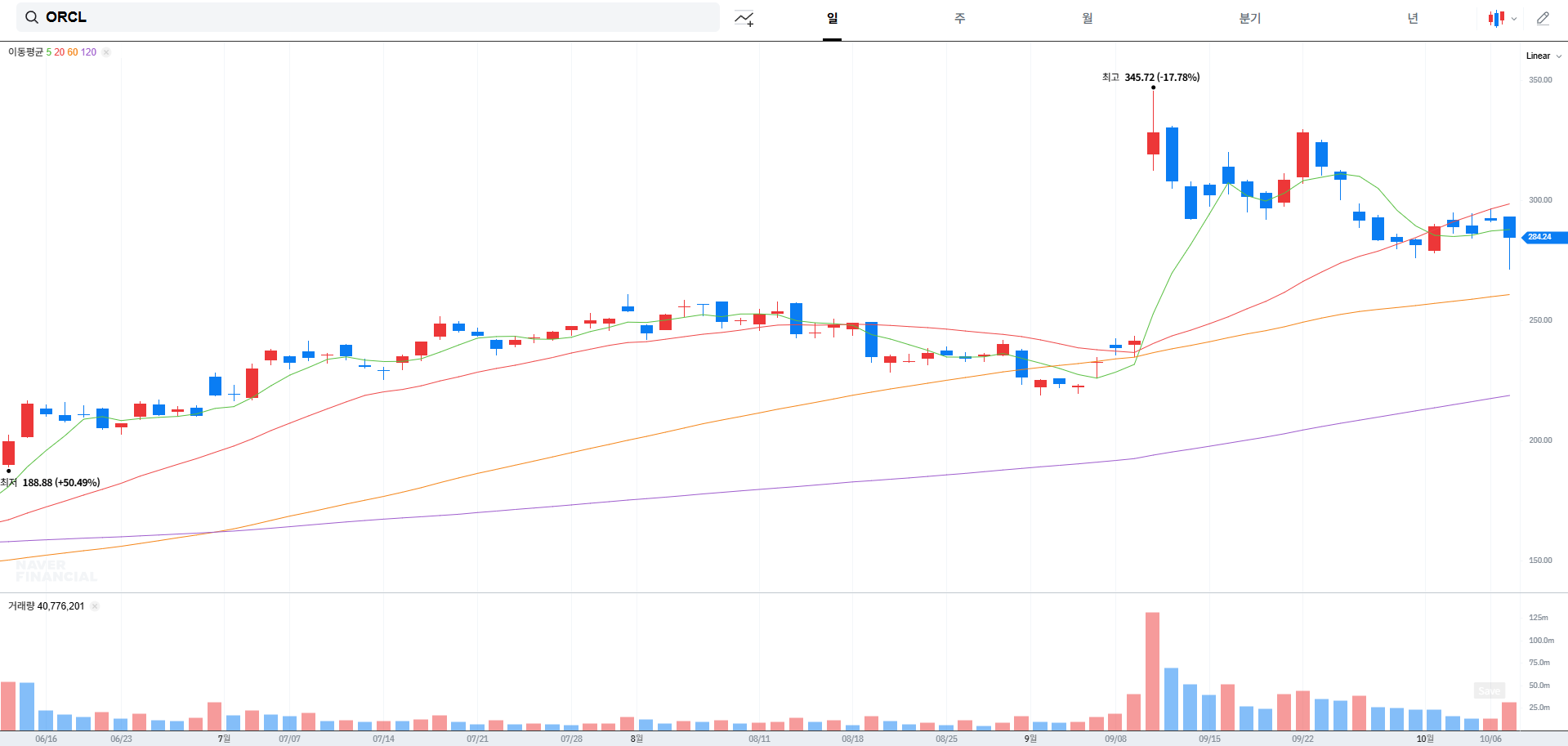Click the 100.0m volume axis label
Screen dimensions: 1568x746
1541,641
